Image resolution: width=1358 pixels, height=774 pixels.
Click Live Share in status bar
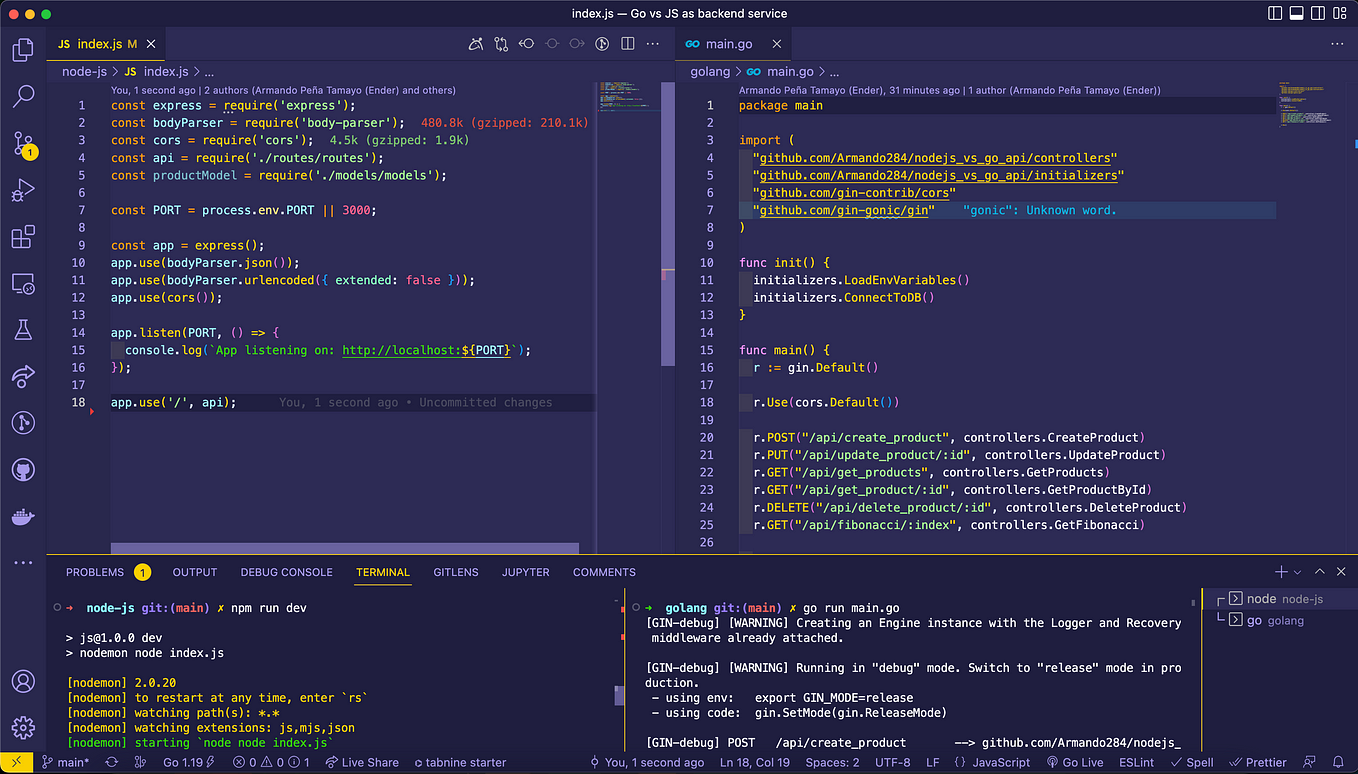(362, 762)
